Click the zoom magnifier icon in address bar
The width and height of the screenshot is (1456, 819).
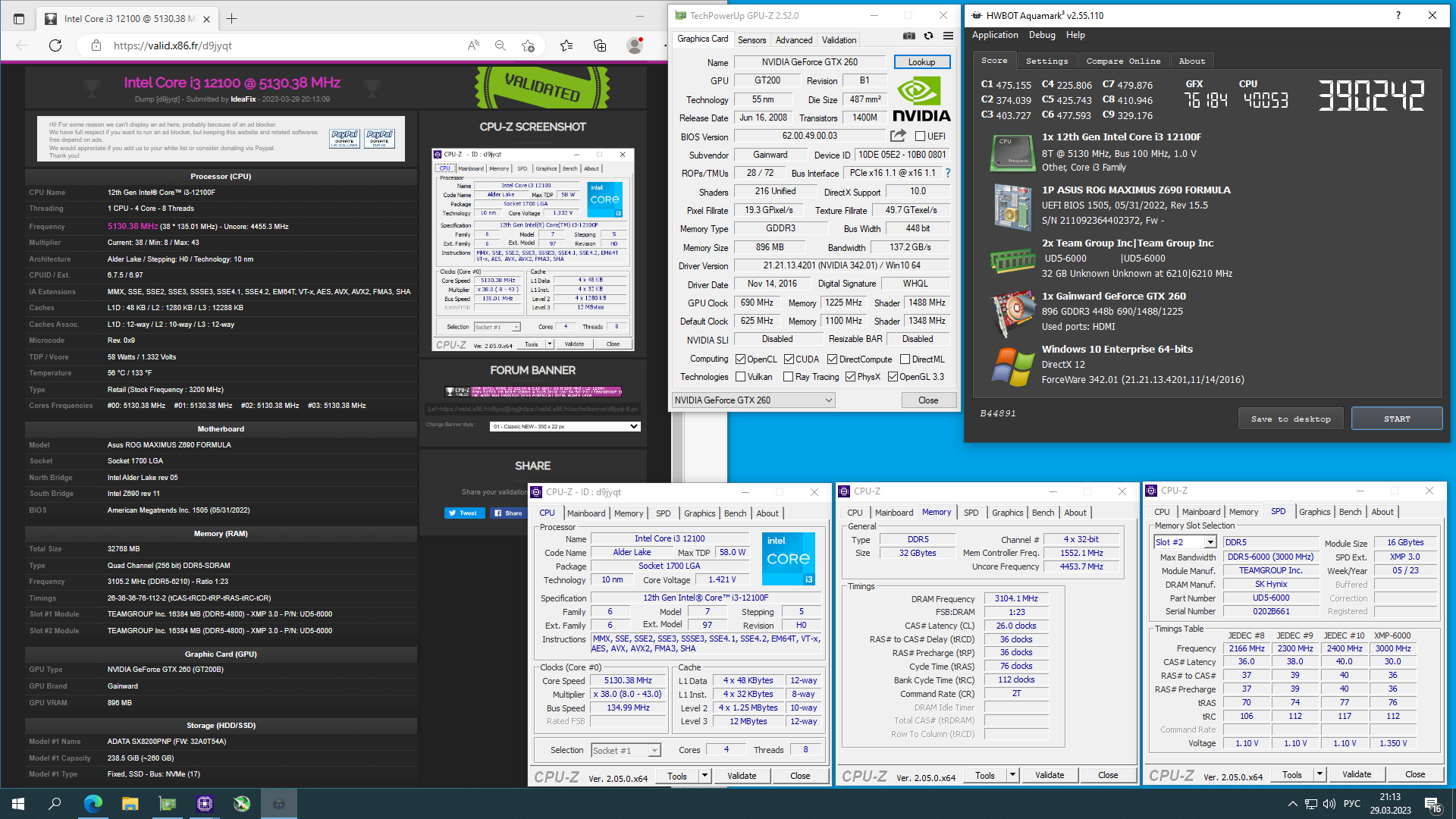tap(500, 45)
